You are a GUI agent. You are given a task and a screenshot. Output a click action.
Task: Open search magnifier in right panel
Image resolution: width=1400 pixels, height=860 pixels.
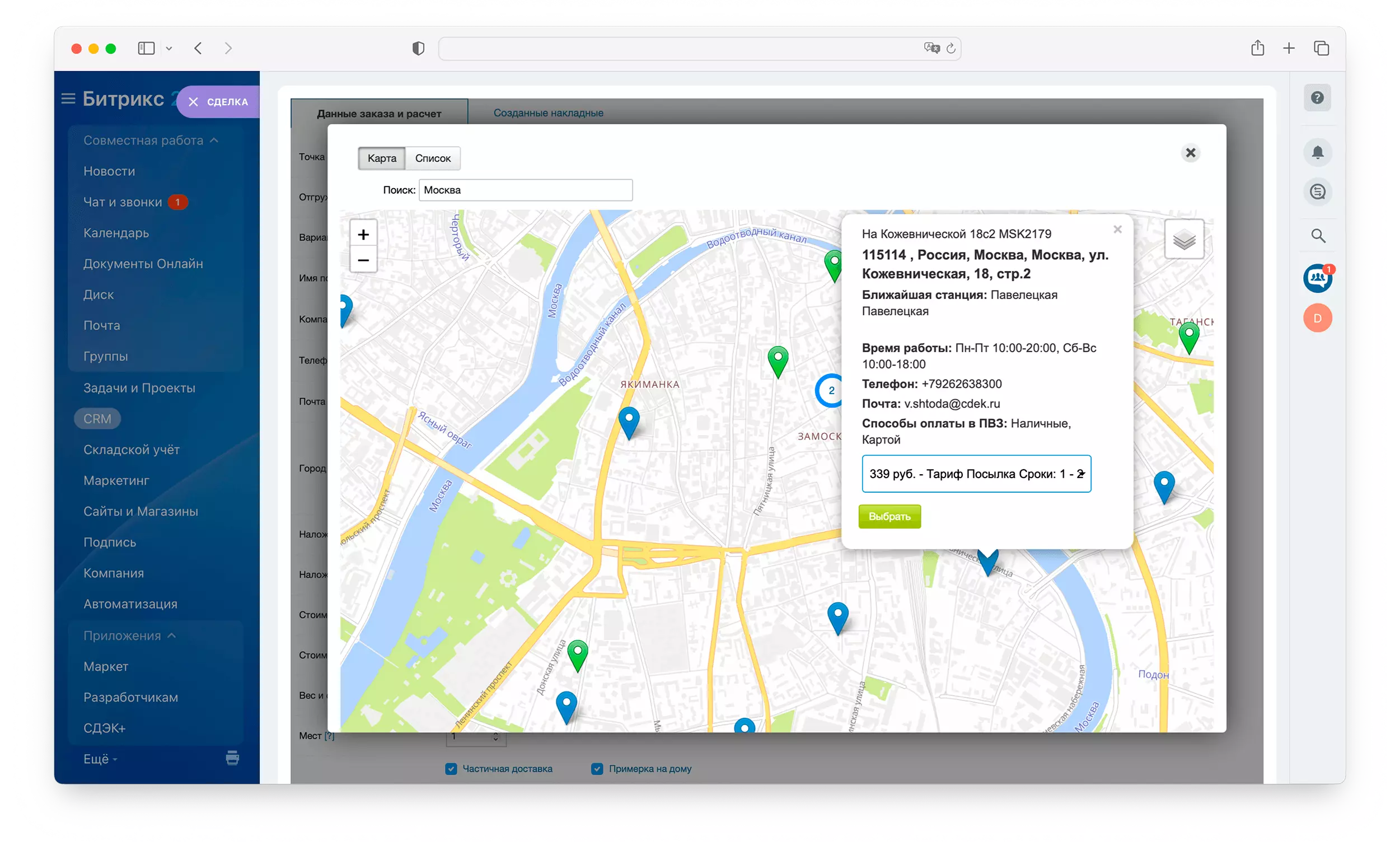pos(1319,236)
